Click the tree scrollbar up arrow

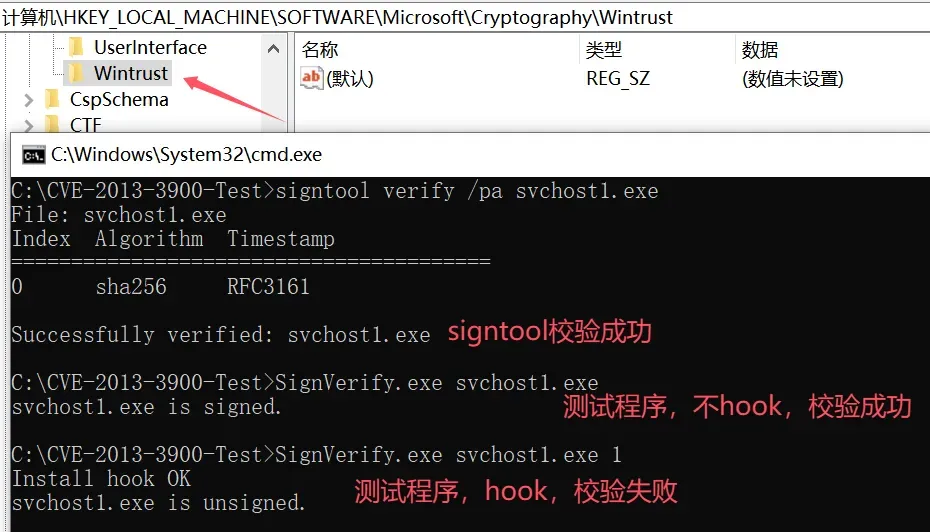pyautogui.click(x=273, y=49)
